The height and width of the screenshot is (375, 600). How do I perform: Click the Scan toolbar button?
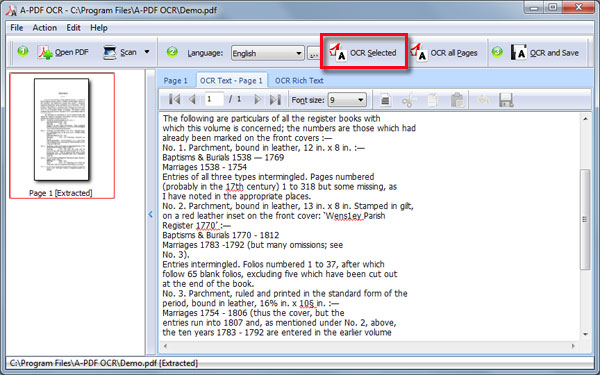click(x=120, y=52)
